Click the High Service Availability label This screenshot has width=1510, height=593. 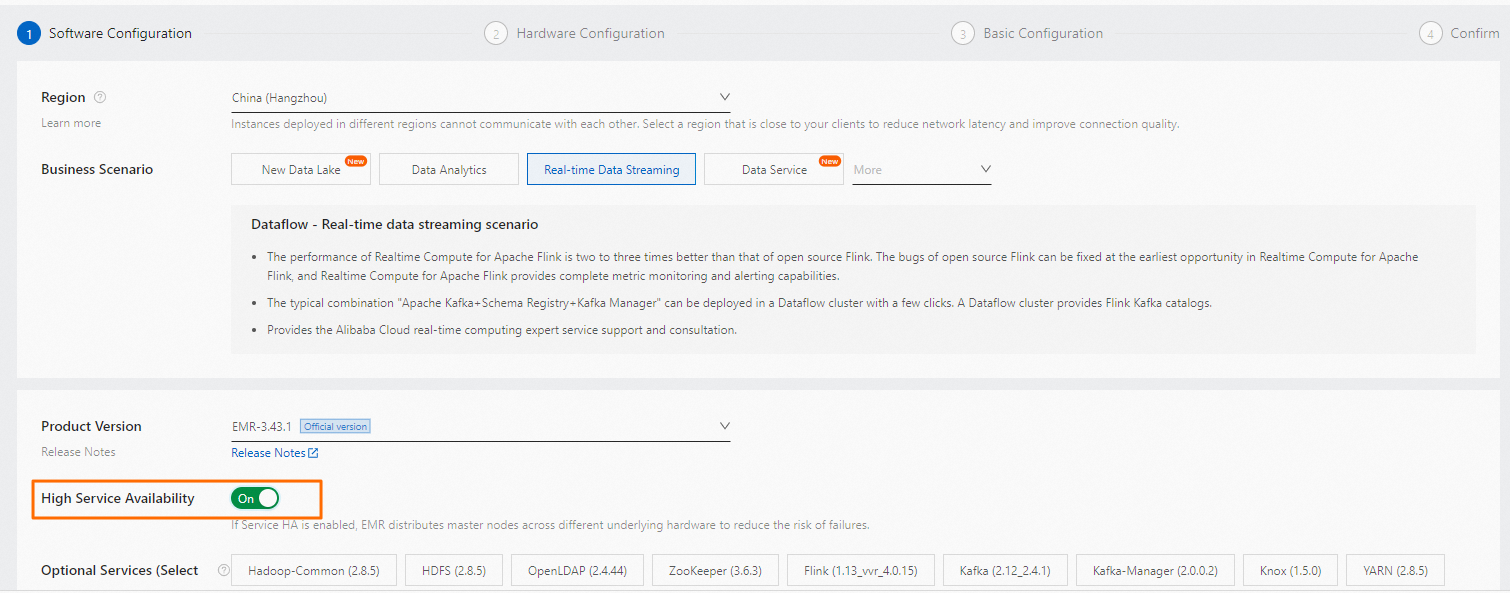tap(118, 498)
